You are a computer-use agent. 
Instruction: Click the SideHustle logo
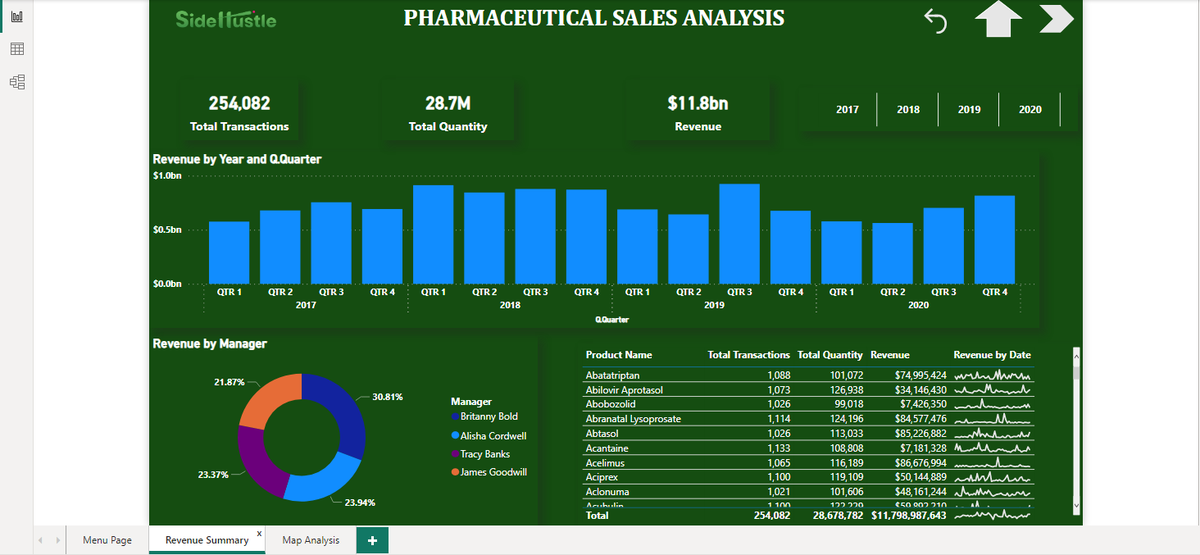[226, 19]
